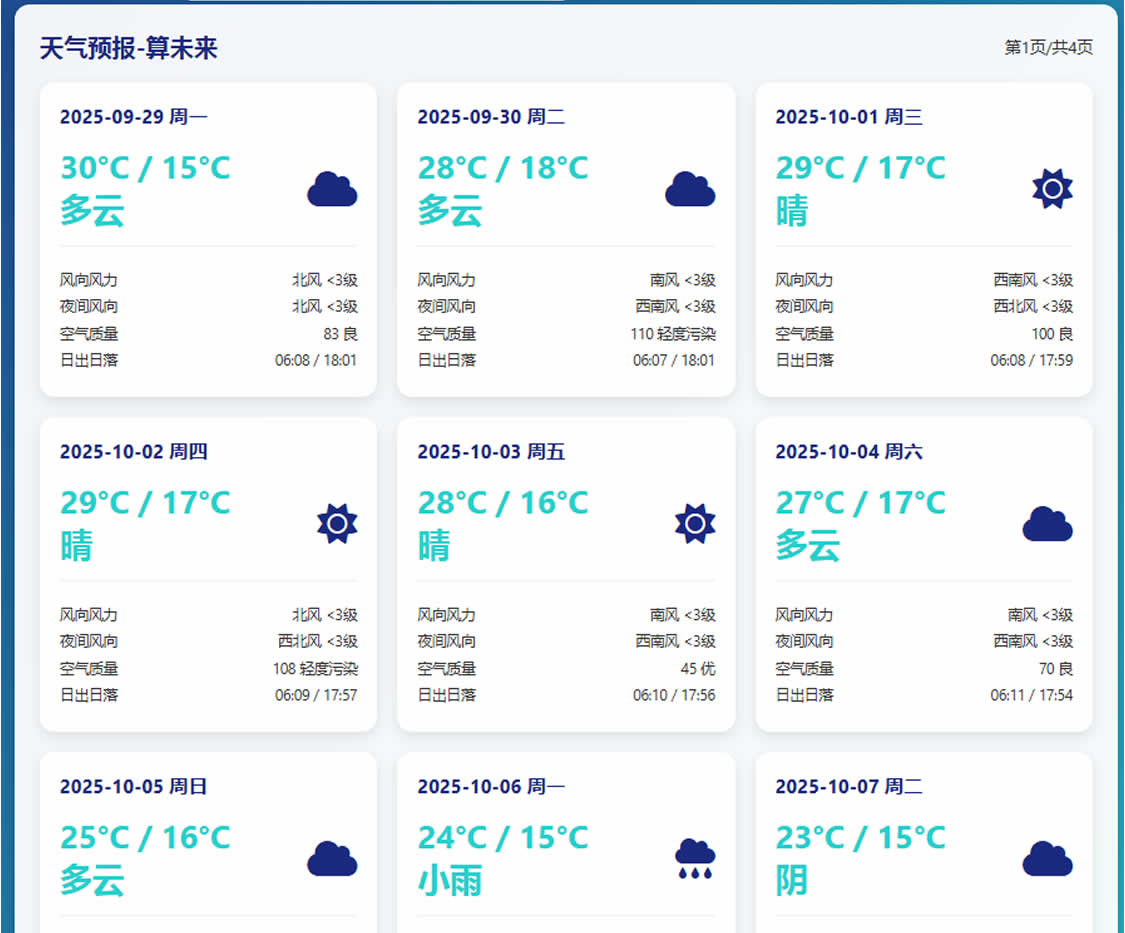Click the 108 轻度污染 air quality value
The image size is (1125, 933).
315,669
